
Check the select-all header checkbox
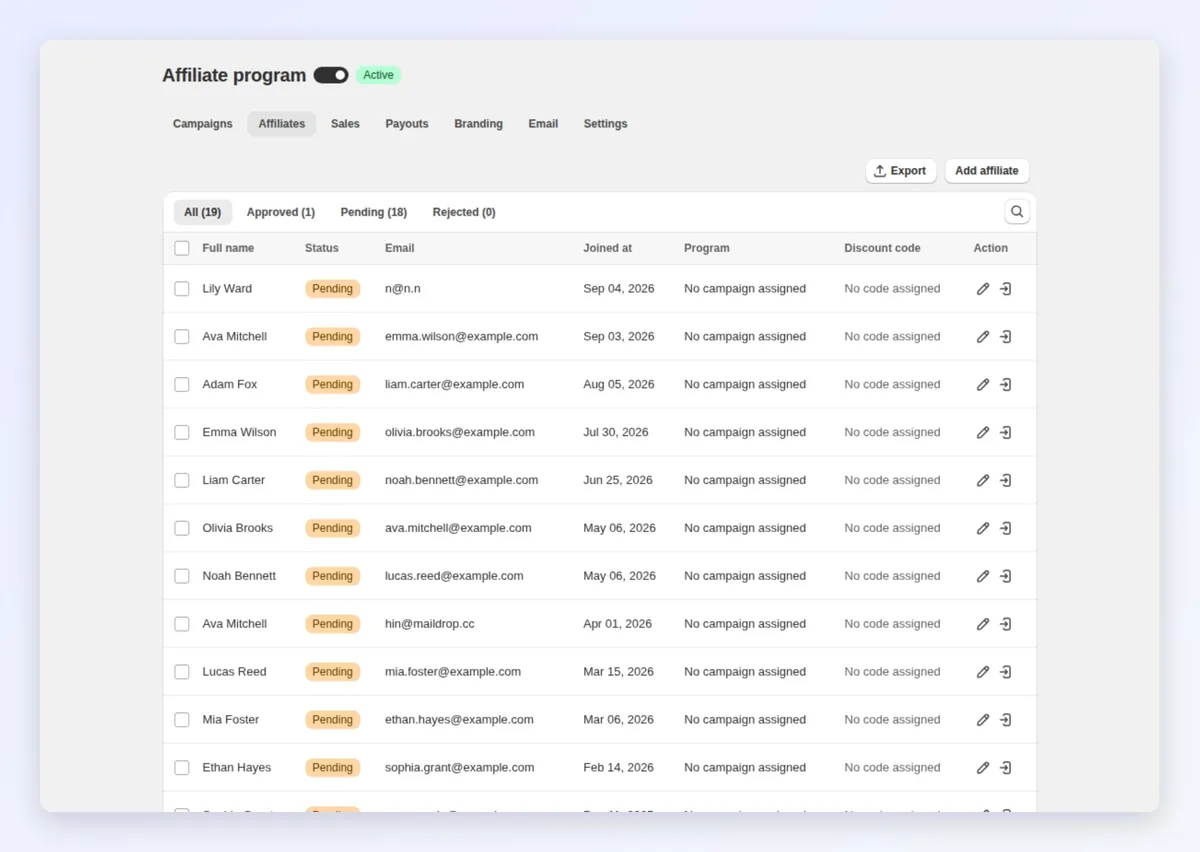182,248
